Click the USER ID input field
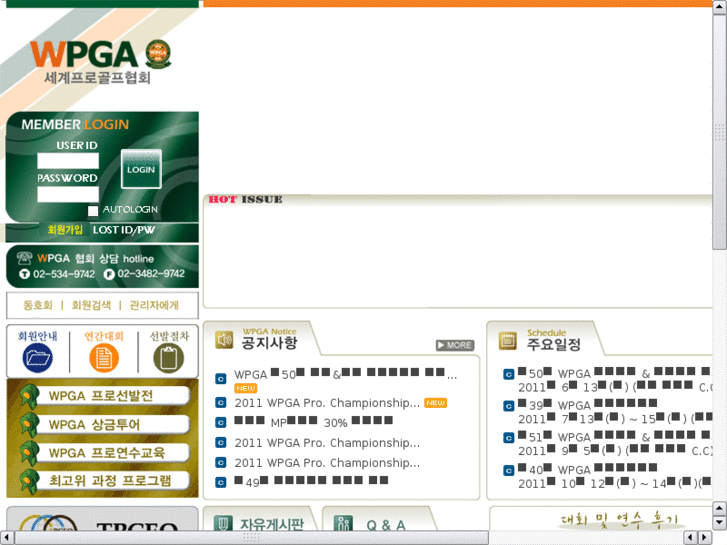The image size is (727, 545). (x=68, y=161)
